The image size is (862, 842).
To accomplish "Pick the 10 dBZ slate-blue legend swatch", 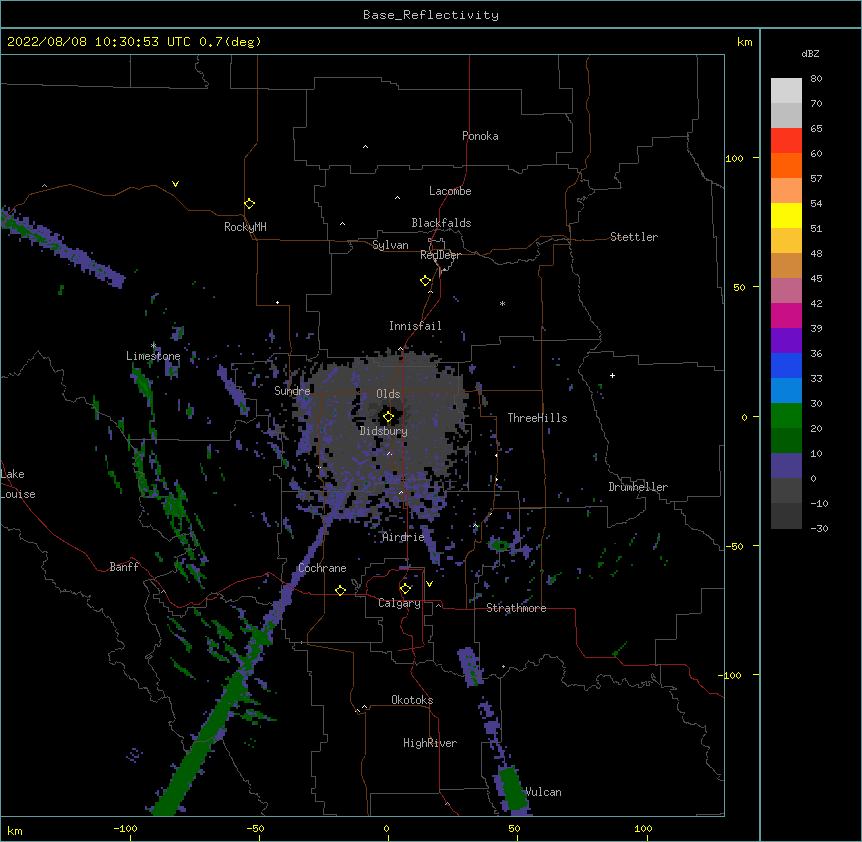I will pyautogui.click(x=786, y=466).
